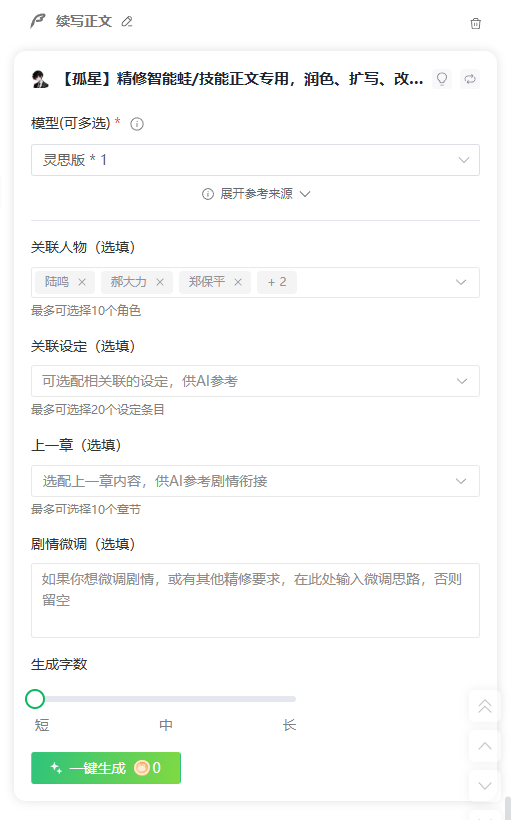Screen dimensions: 511x820
Task: Click the single up-arrow scroll button
Action: coord(485,746)
